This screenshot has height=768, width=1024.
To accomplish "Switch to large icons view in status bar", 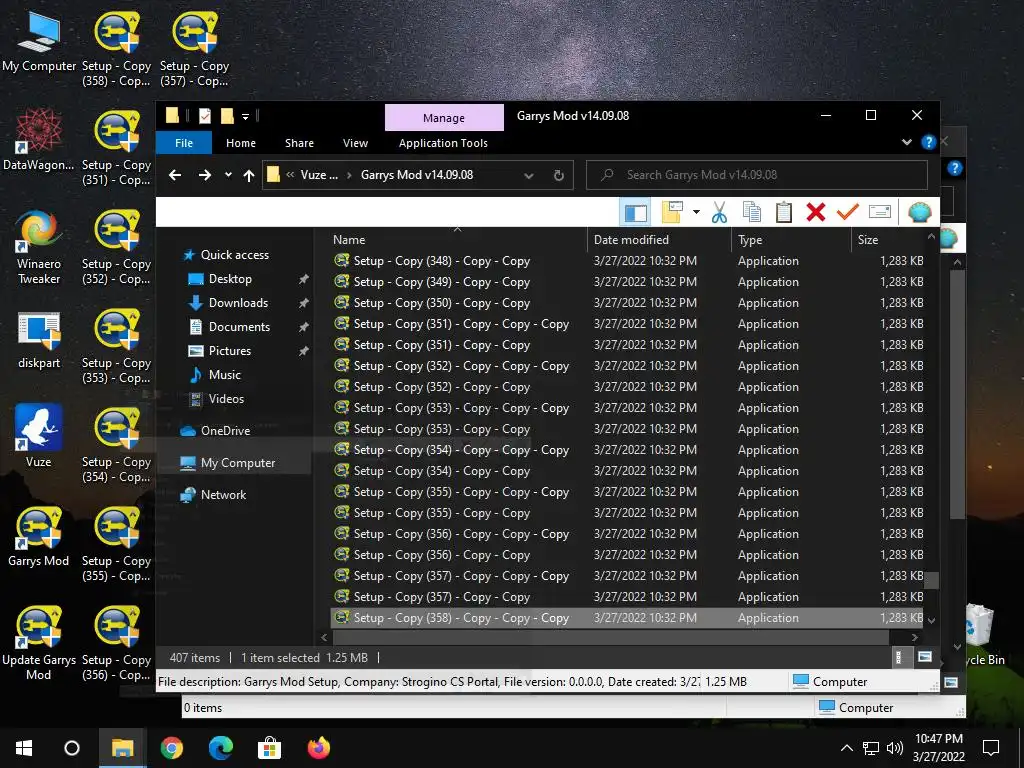I will [925, 658].
